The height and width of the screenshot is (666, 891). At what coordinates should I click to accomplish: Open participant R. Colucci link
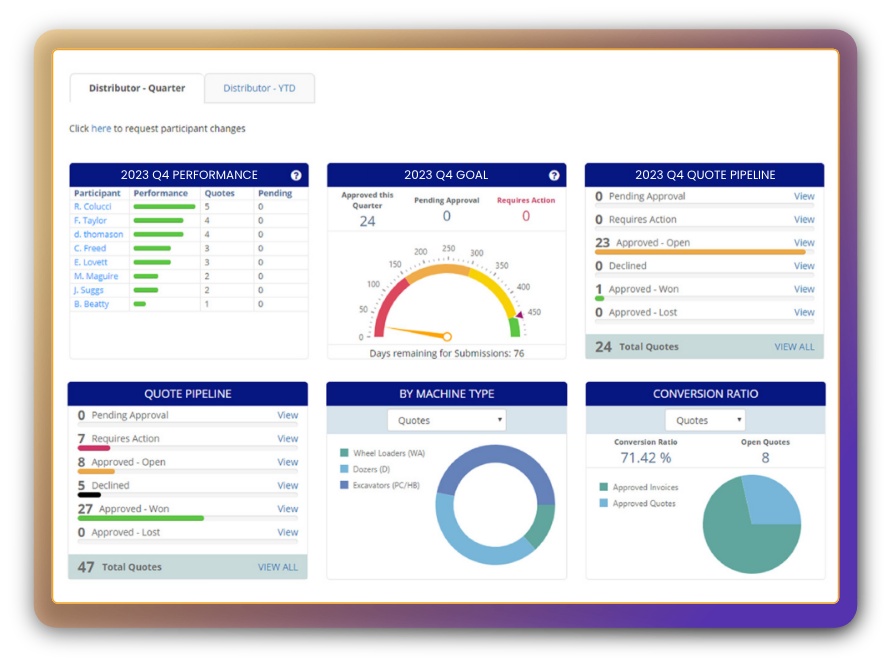pyautogui.click(x=92, y=207)
